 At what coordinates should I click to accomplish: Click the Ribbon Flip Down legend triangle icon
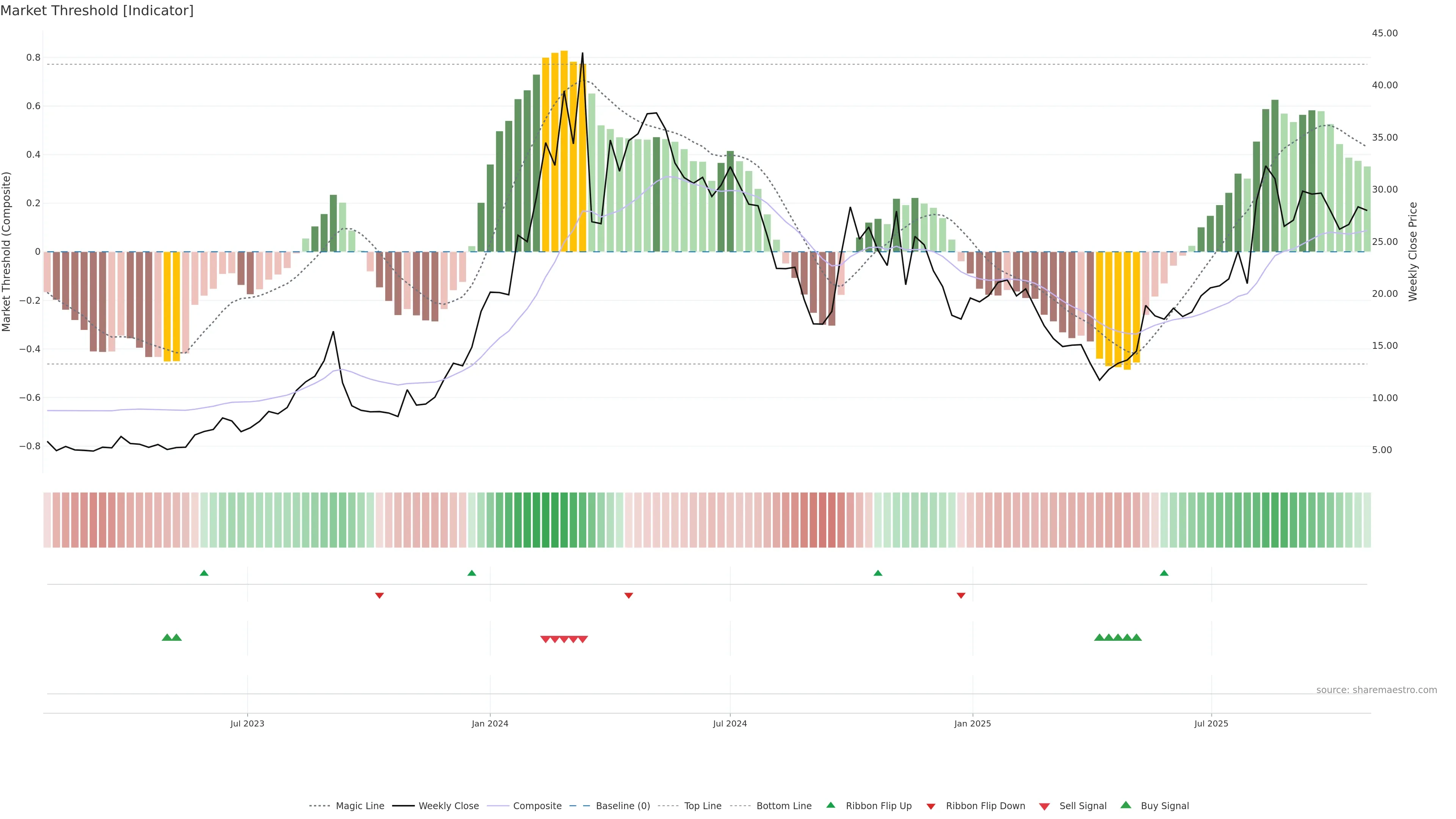click(x=931, y=806)
